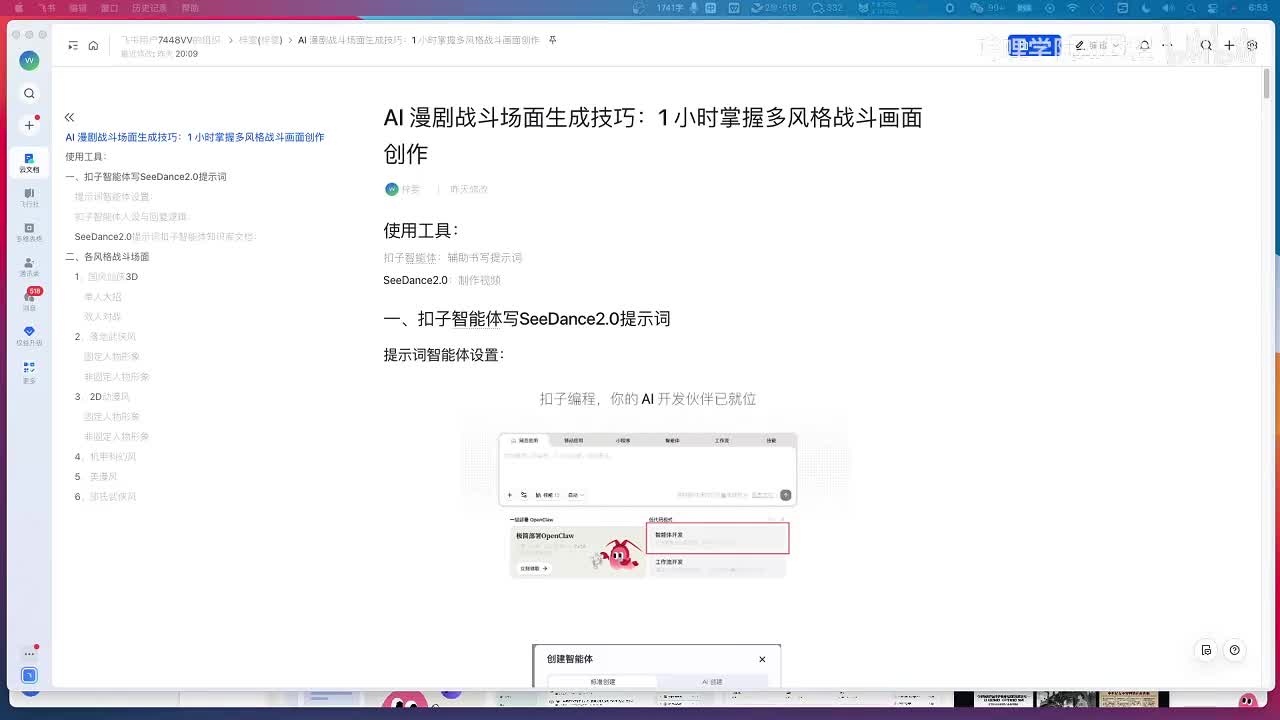The height and width of the screenshot is (720, 1280).
Task: Open the 更多 apps grid icon
Action: [29, 371]
